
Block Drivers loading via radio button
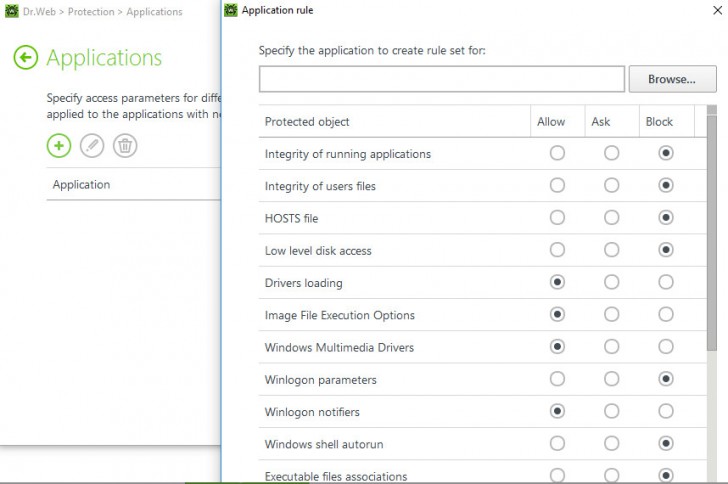(665, 282)
